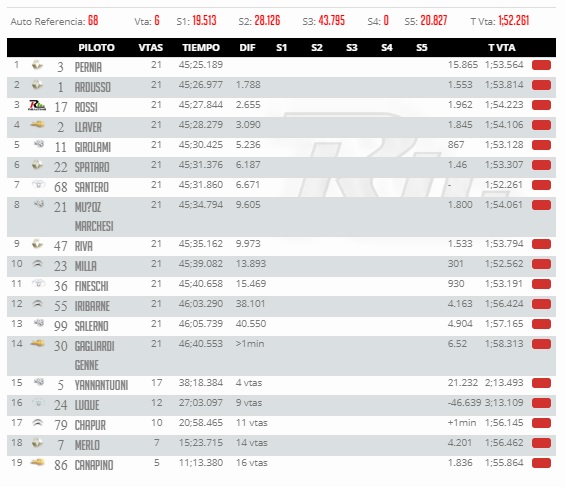Click the DIF column header
This screenshot has height=487, width=565.
pyautogui.click(x=248, y=48)
